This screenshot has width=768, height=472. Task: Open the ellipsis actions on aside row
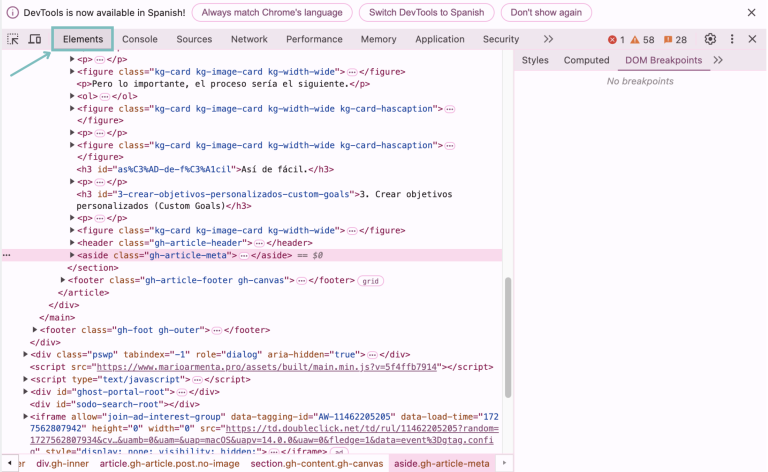(x=6, y=255)
